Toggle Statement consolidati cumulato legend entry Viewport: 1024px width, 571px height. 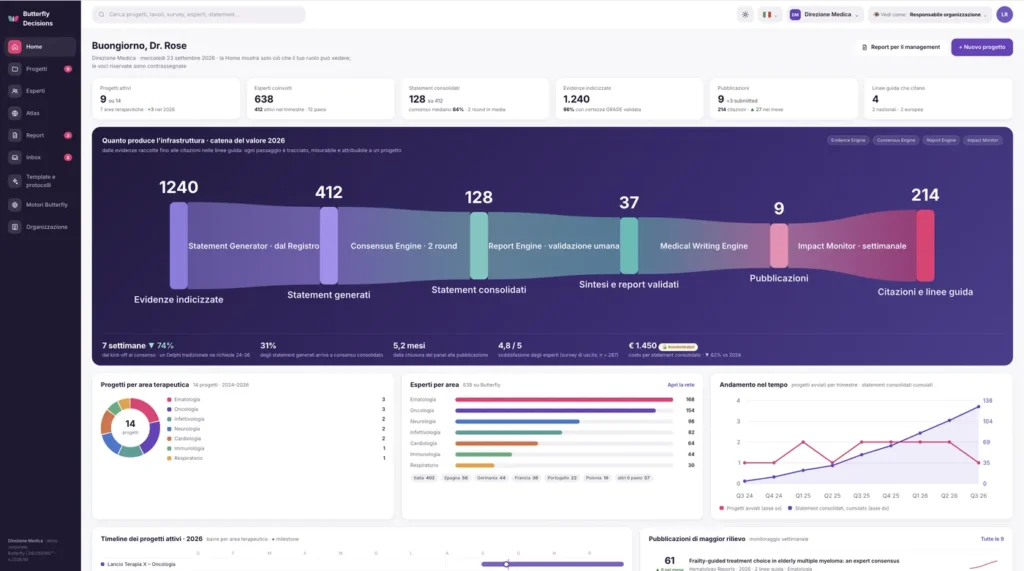pyautogui.click(x=838, y=508)
